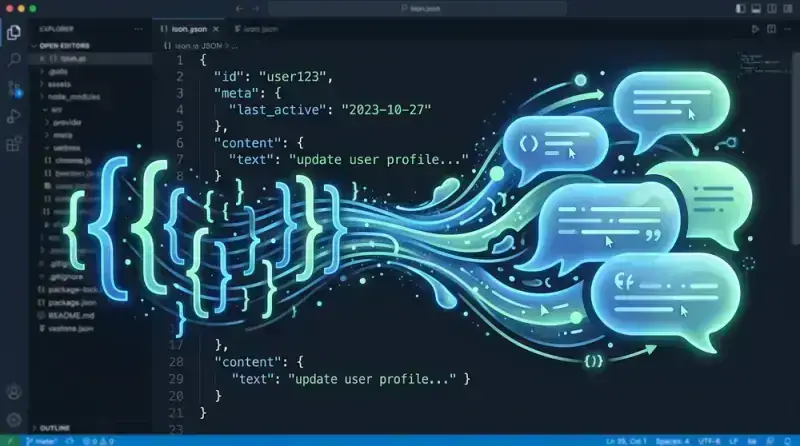The image size is (800, 446).
Task: Click the breadcrumb path above the editor
Action: pos(200,46)
